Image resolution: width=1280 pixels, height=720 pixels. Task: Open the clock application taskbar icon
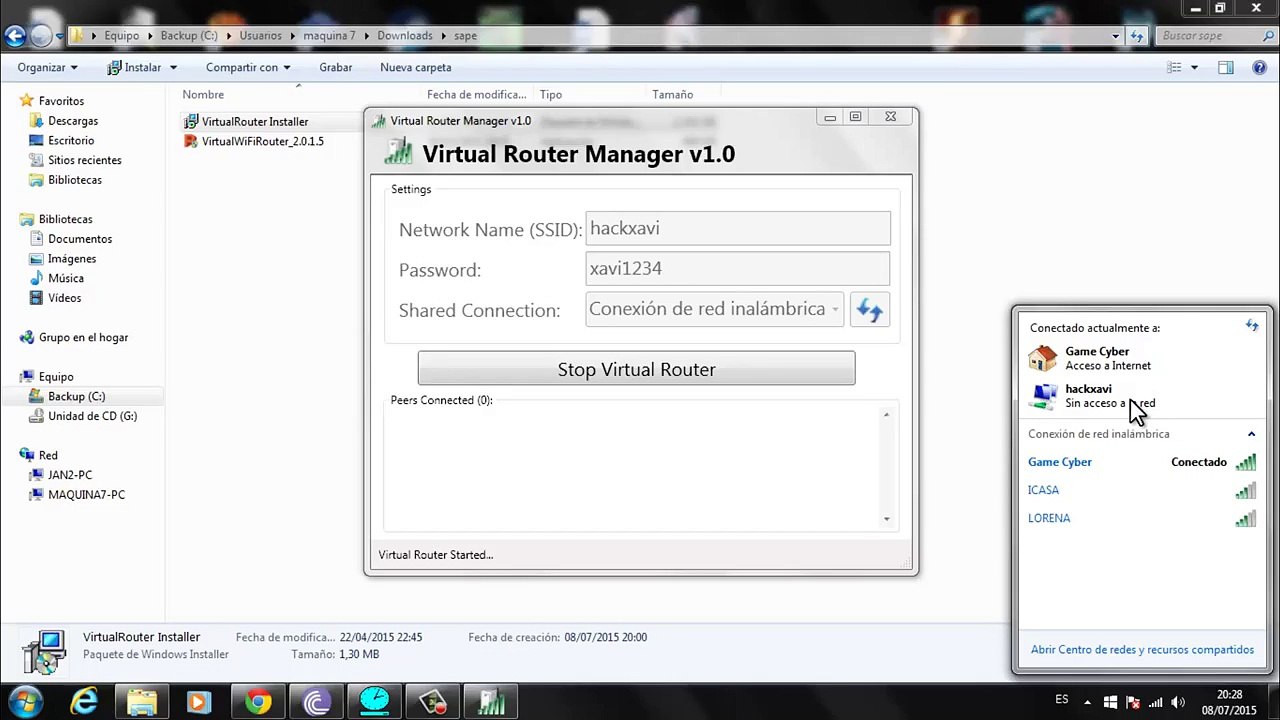(x=375, y=702)
